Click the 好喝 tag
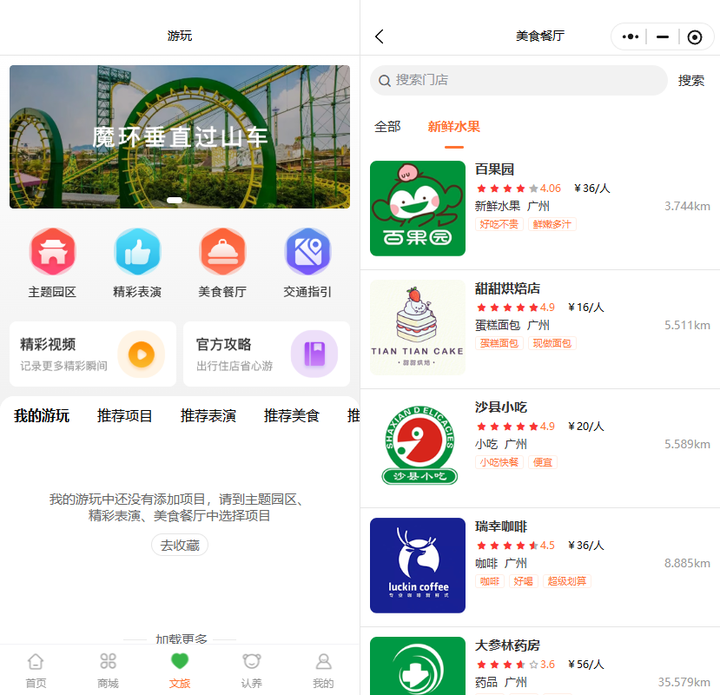The height and width of the screenshot is (695, 720). 523,581
